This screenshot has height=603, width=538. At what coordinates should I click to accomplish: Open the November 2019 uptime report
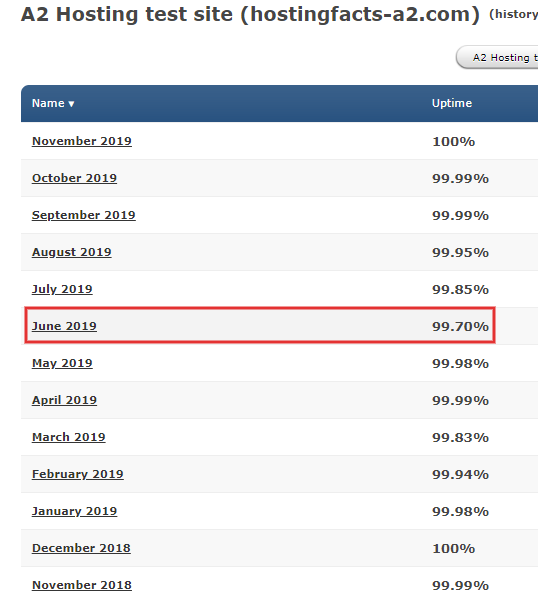[82, 141]
